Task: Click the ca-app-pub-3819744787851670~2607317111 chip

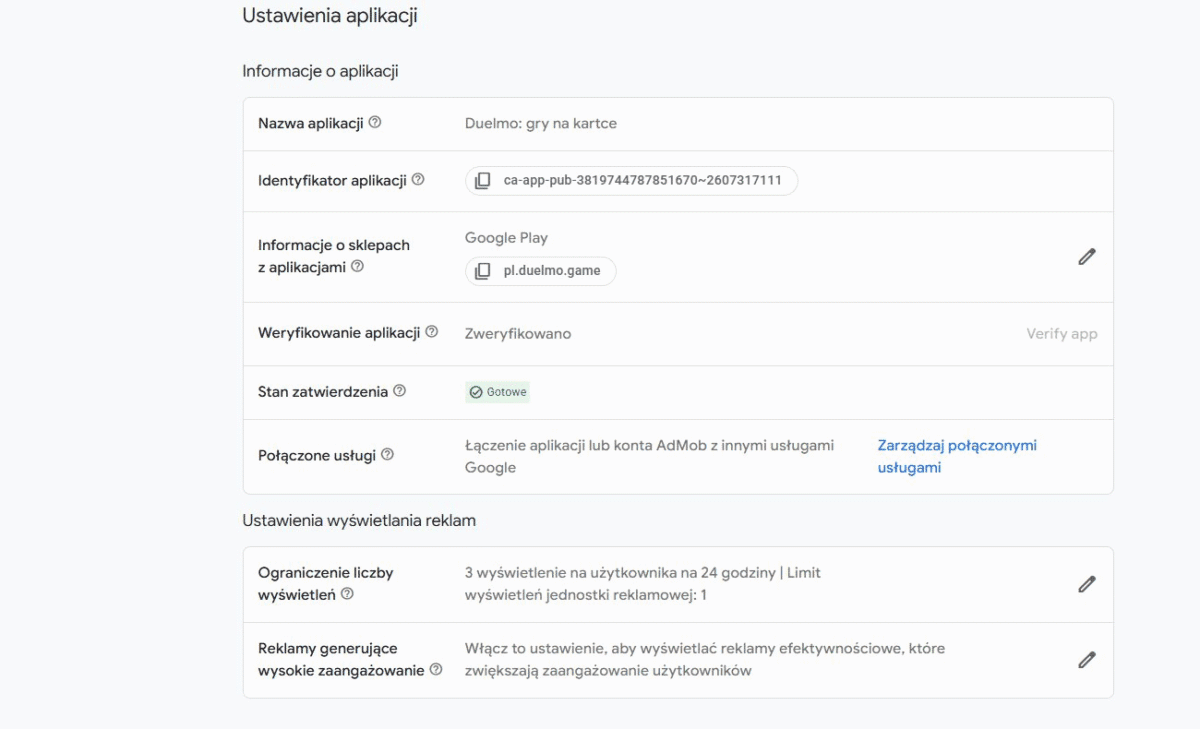Action: point(631,181)
